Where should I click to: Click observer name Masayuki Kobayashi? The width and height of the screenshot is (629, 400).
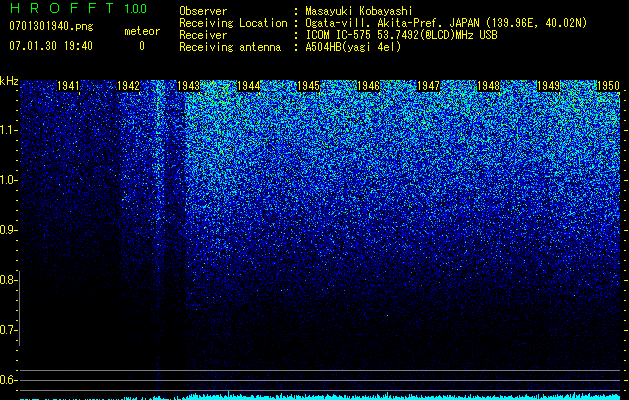point(359,11)
